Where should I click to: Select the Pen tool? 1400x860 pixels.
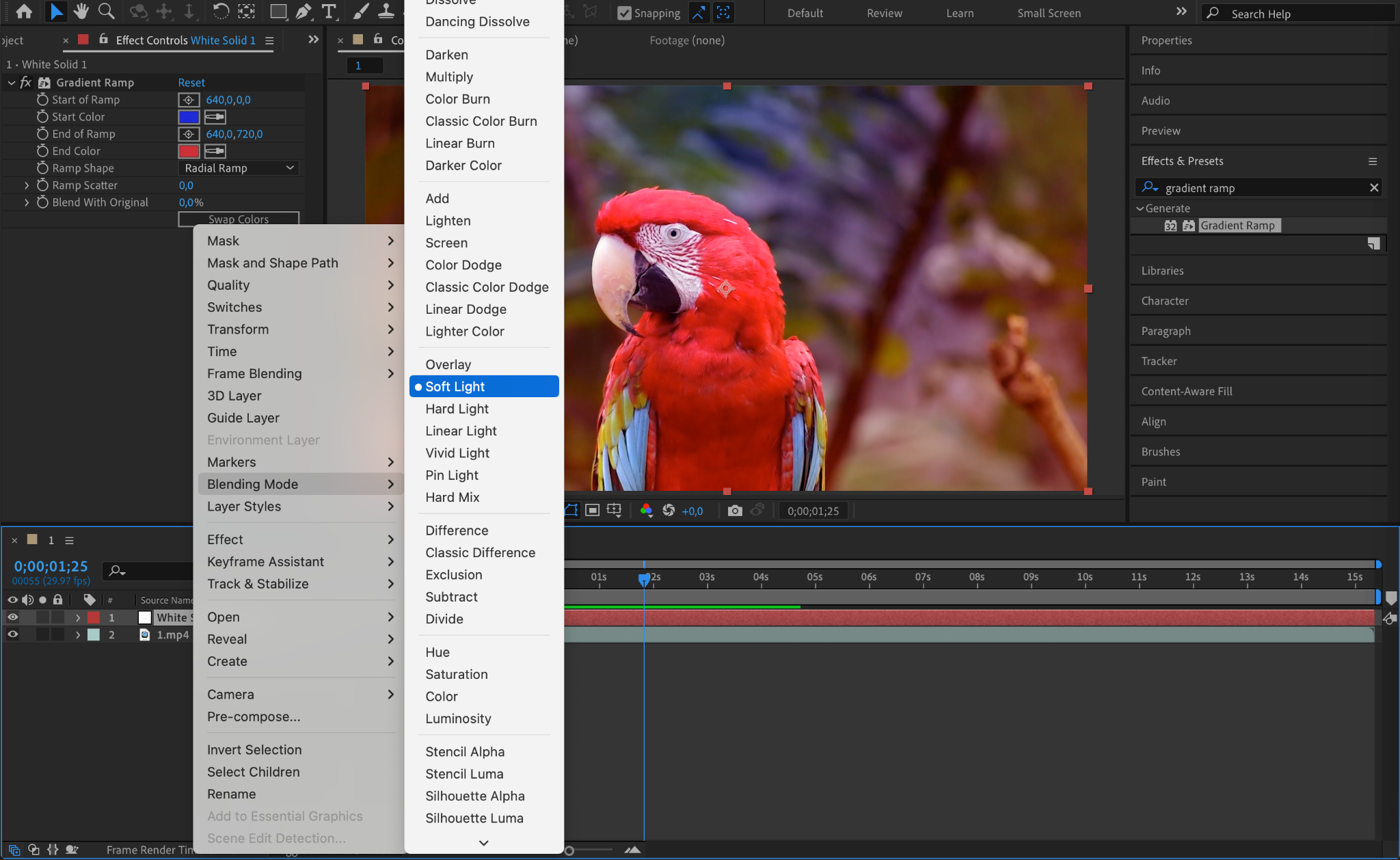304,12
